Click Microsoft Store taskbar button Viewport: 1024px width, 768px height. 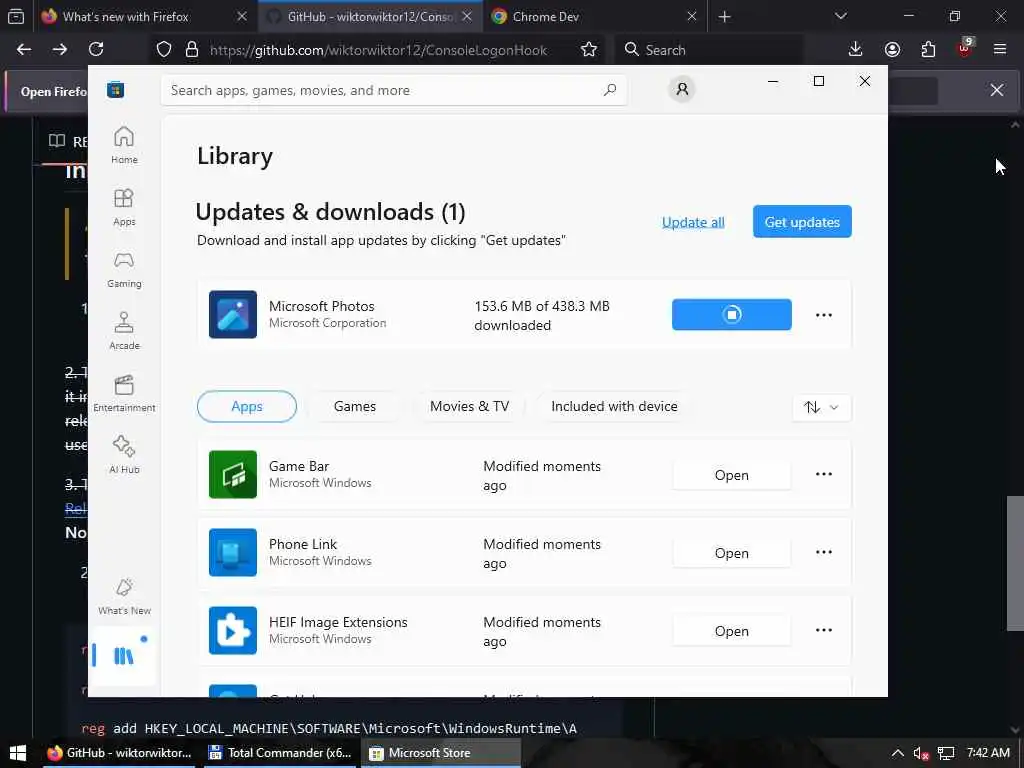click(x=442, y=753)
